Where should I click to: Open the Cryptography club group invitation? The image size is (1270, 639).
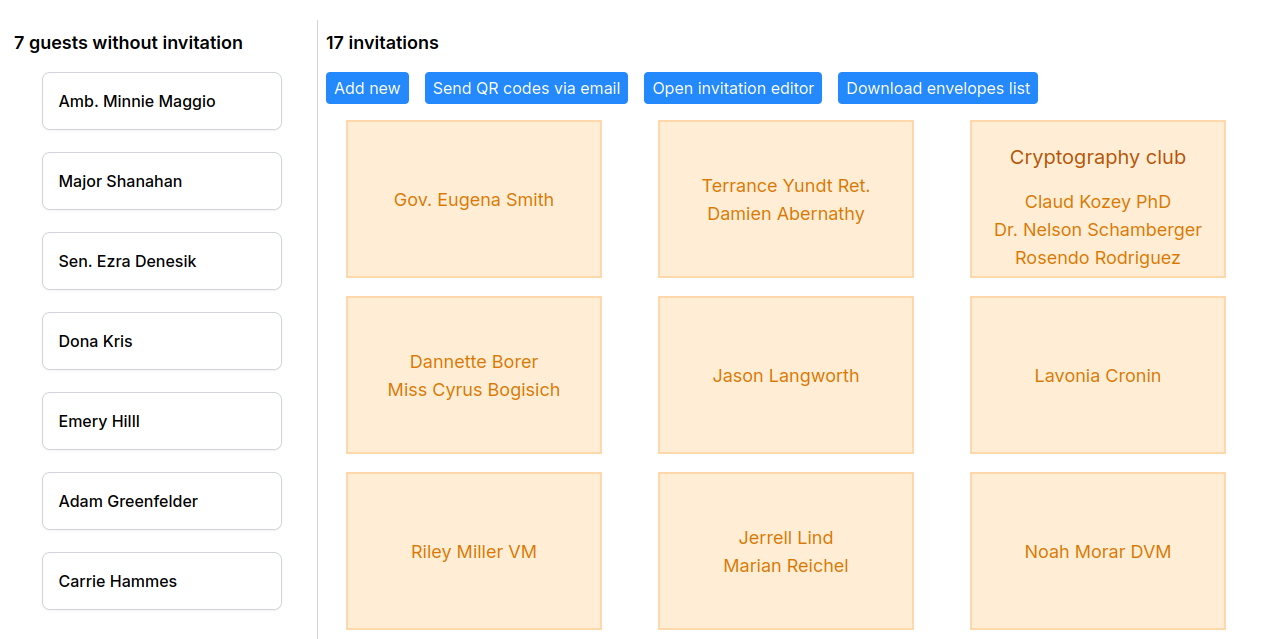[1097, 199]
